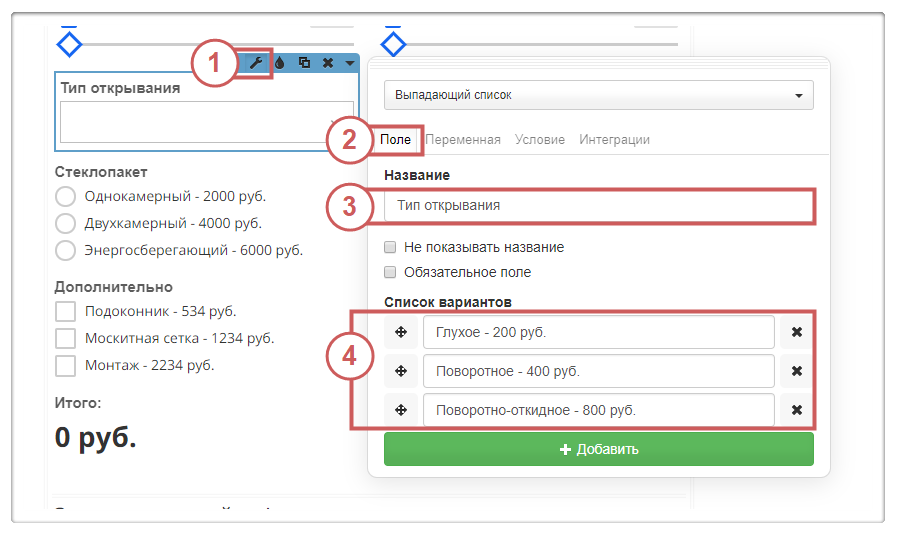Viewport: 898px width, 534px height.
Task: Check the 'Обязательное поле' checkbox
Action: point(391,272)
